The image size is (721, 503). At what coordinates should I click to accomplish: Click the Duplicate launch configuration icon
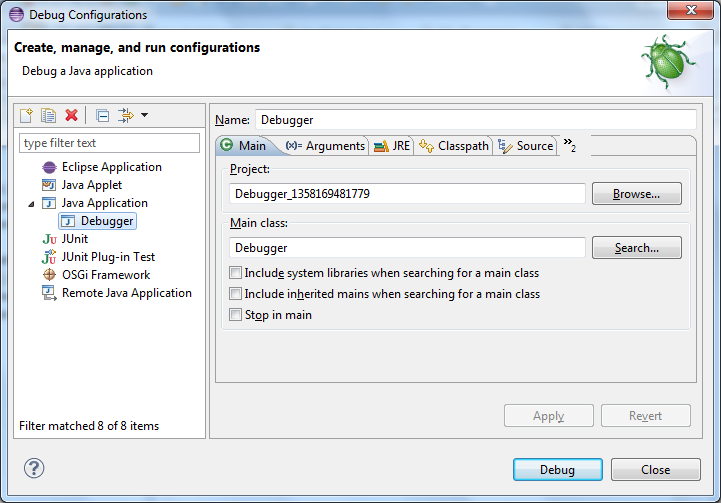click(x=48, y=115)
